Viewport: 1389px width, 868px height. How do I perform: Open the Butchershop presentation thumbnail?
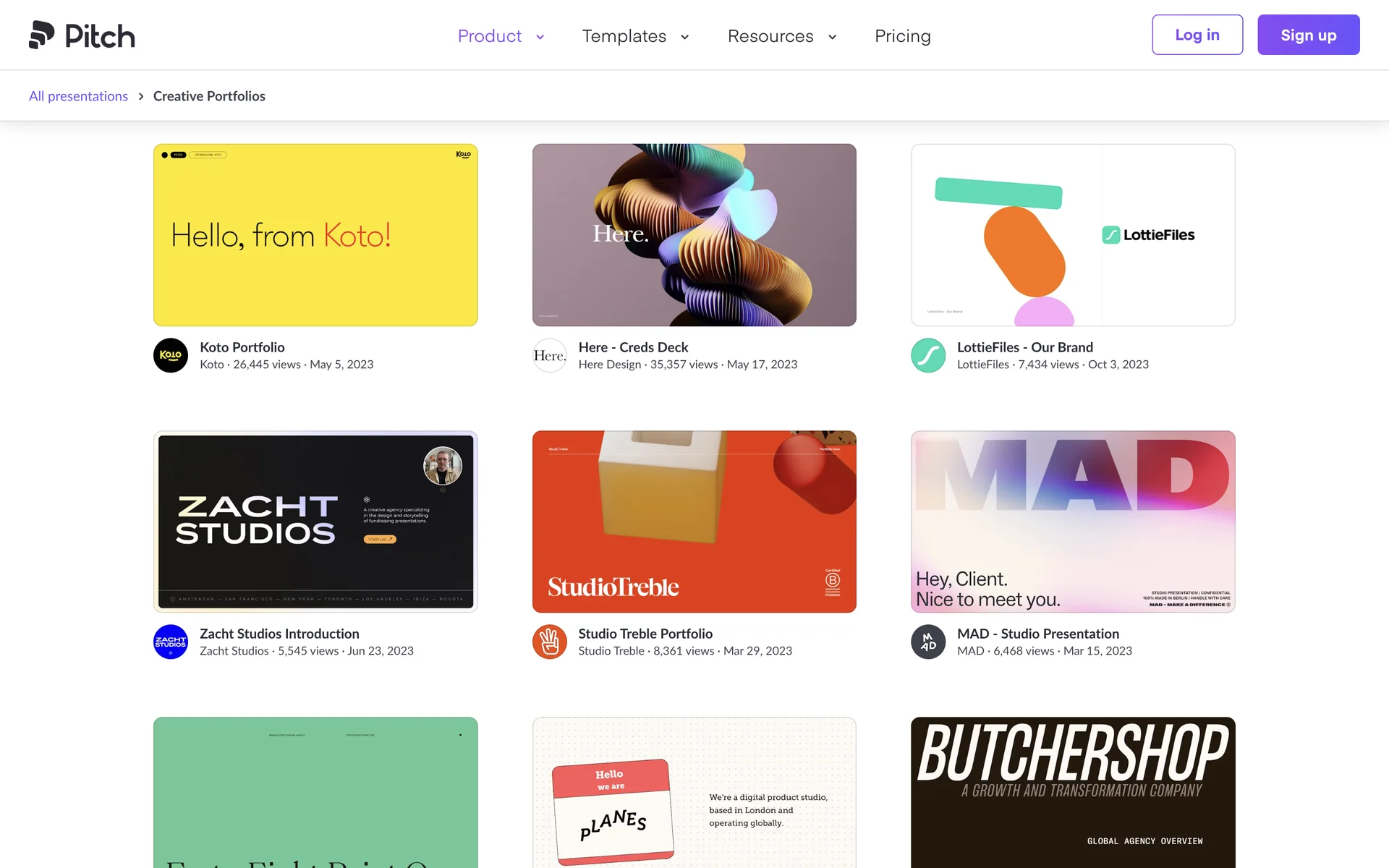1073,792
